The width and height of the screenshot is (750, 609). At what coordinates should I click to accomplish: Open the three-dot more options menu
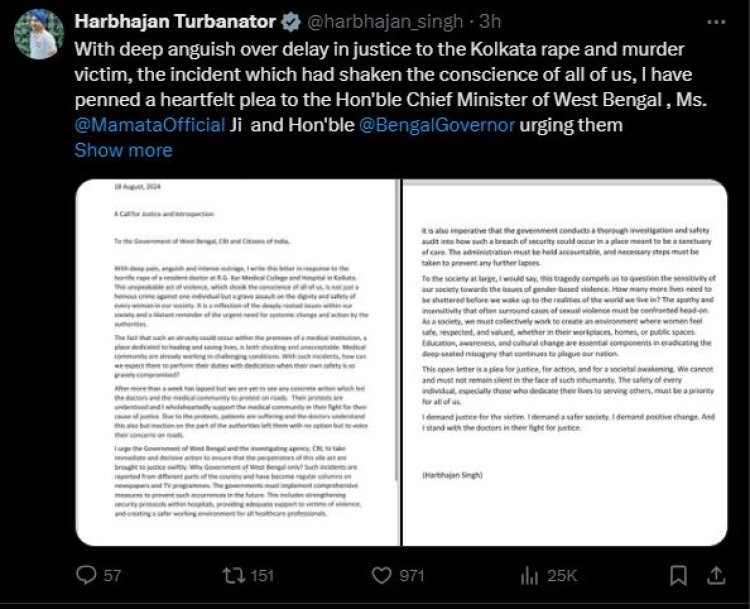[x=716, y=22]
